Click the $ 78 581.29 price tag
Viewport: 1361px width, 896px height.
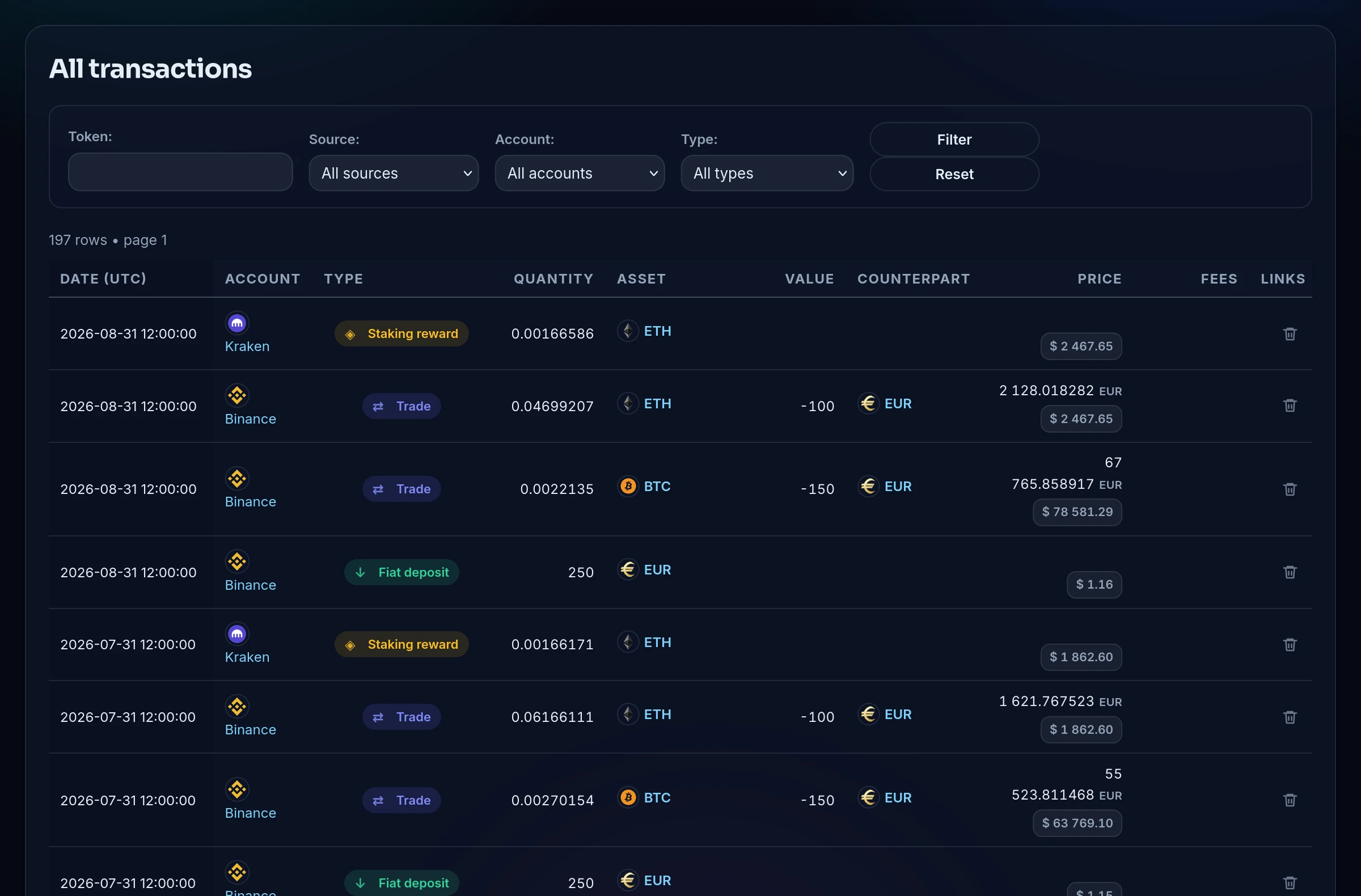click(1077, 512)
